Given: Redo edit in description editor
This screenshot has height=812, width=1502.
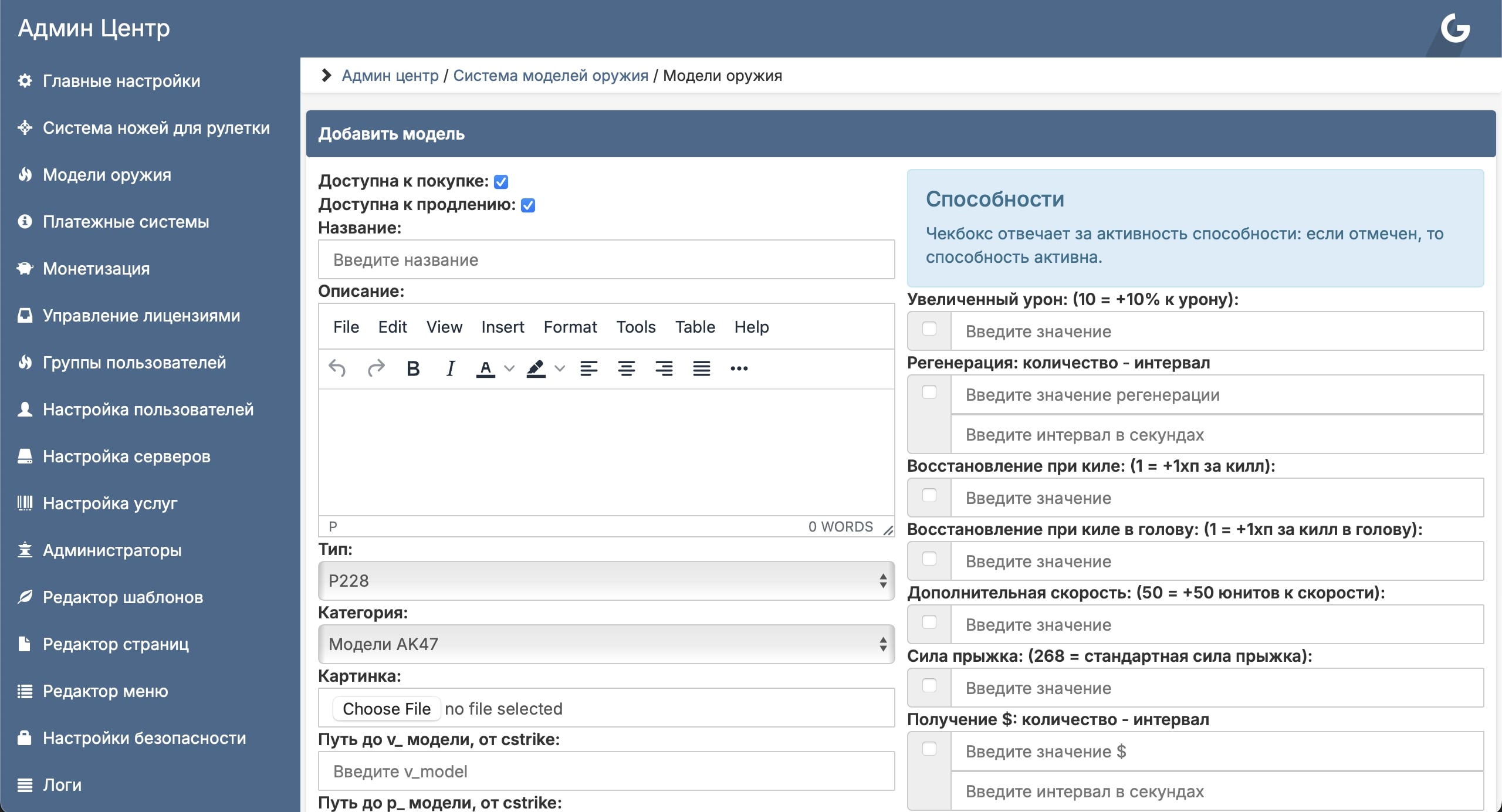Looking at the screenshot, I should coord(375,368).
